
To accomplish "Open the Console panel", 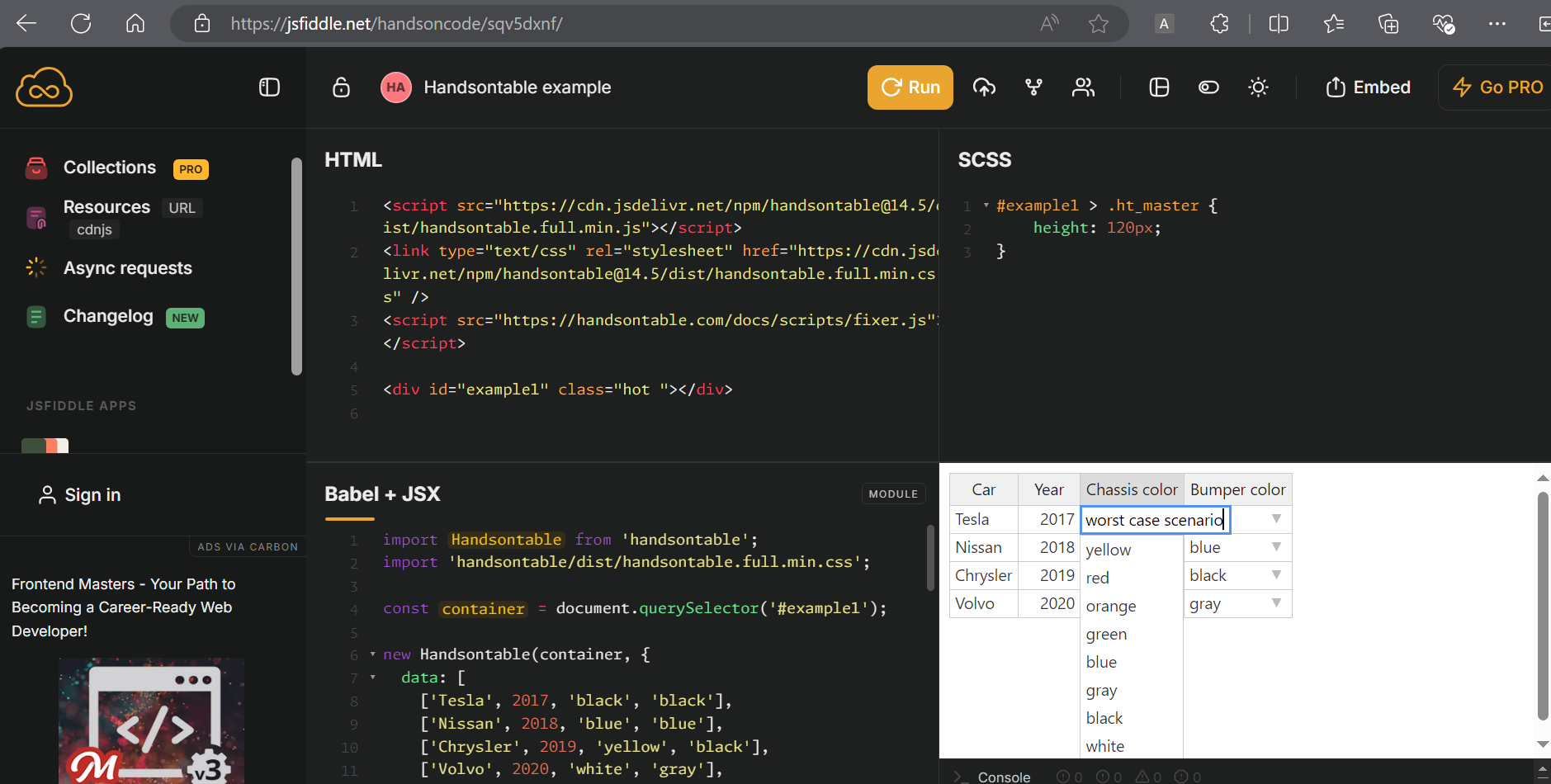I will tap(1004, 777).
